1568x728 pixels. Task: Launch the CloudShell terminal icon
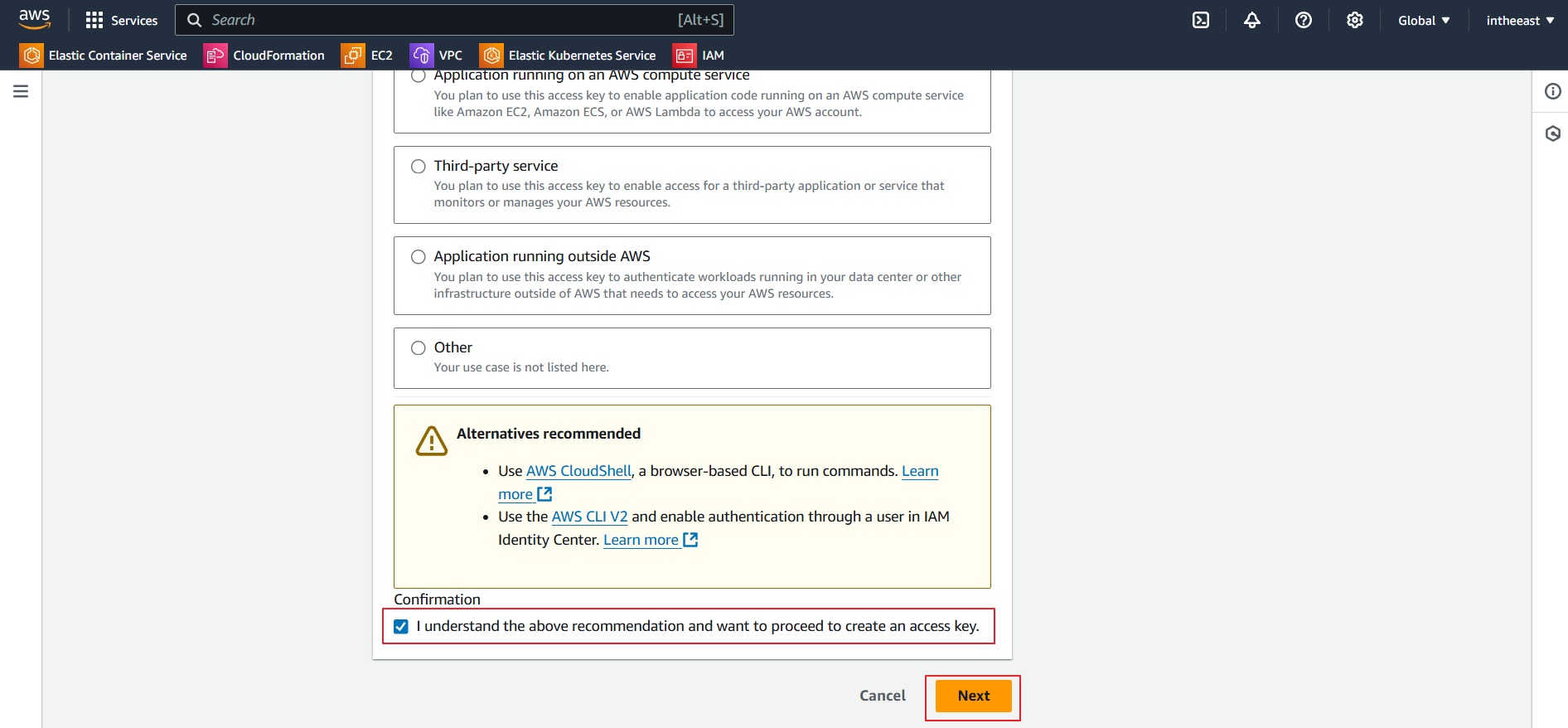(x=1201, y=20)
